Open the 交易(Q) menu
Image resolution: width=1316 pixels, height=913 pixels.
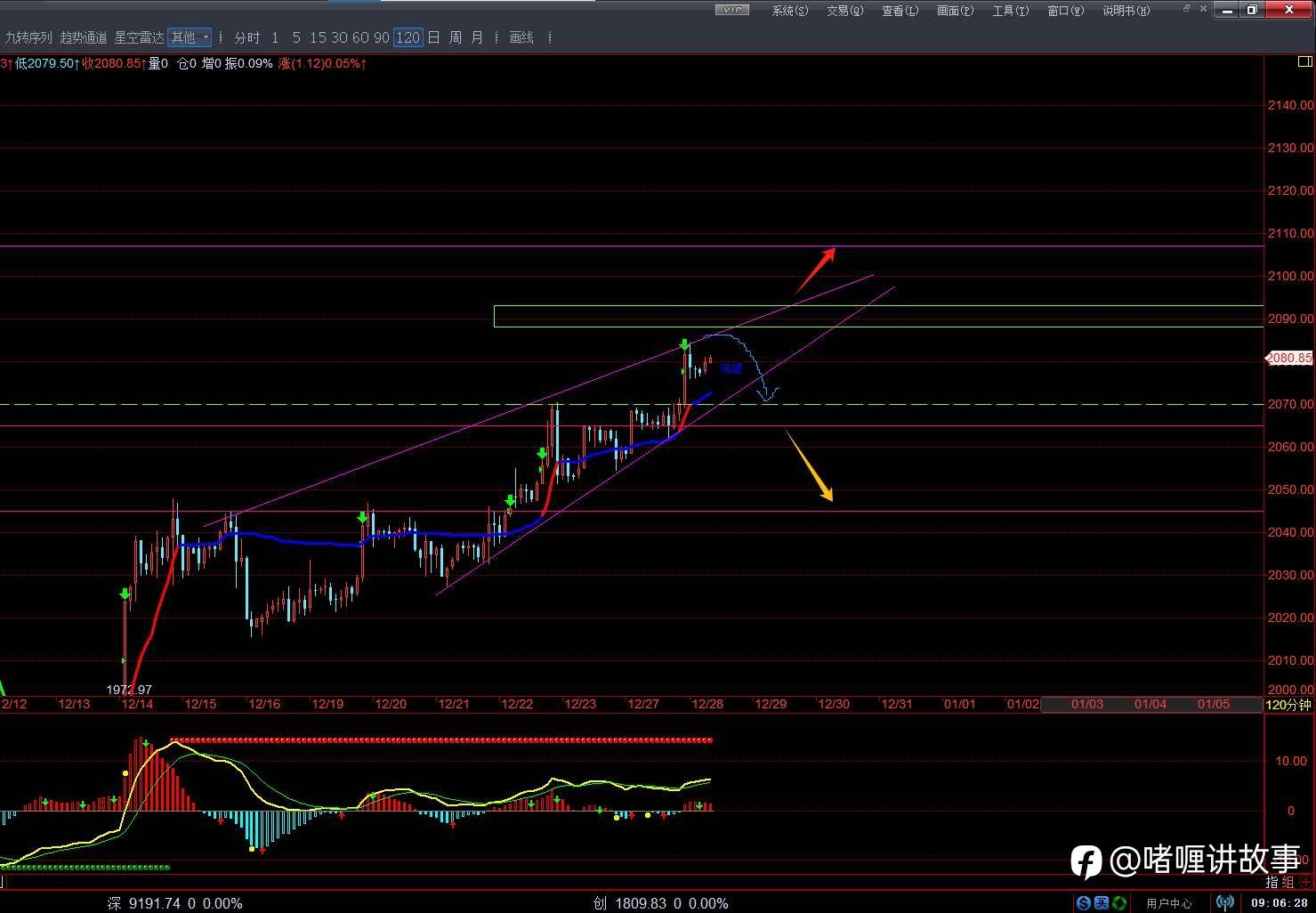(844, 11)
